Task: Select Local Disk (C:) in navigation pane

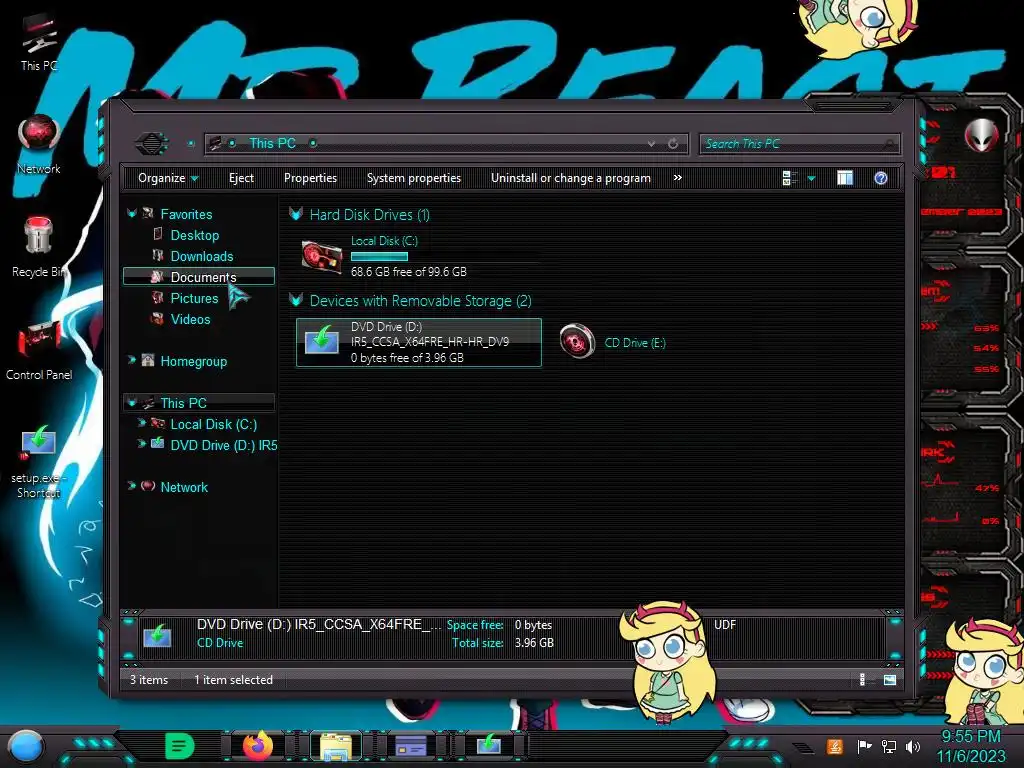Action: point(214,424)
